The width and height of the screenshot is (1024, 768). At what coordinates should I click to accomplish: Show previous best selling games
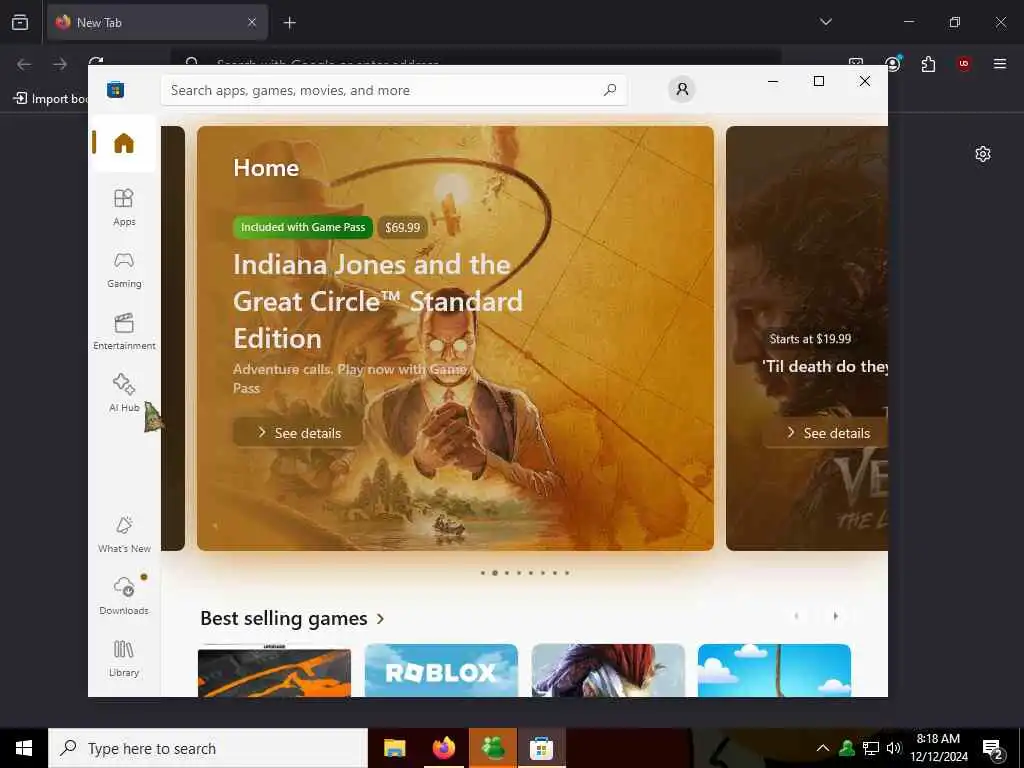pos(796,616)
